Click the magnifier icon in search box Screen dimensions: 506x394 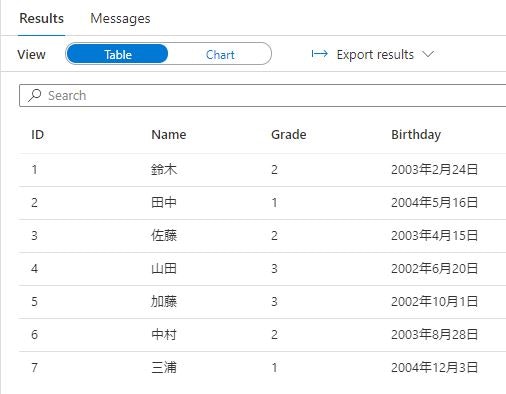(x=34, y=95)
